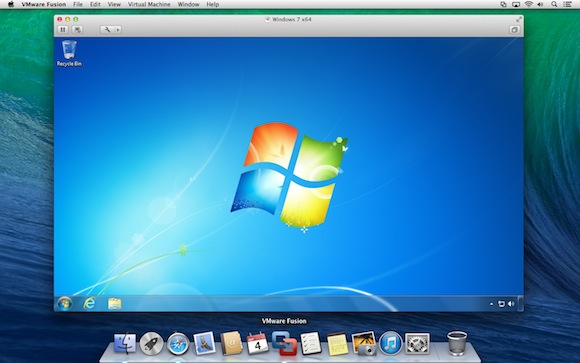
Task: Open Launchpad rocket icon in the Dock
Action: coord(151,343)
